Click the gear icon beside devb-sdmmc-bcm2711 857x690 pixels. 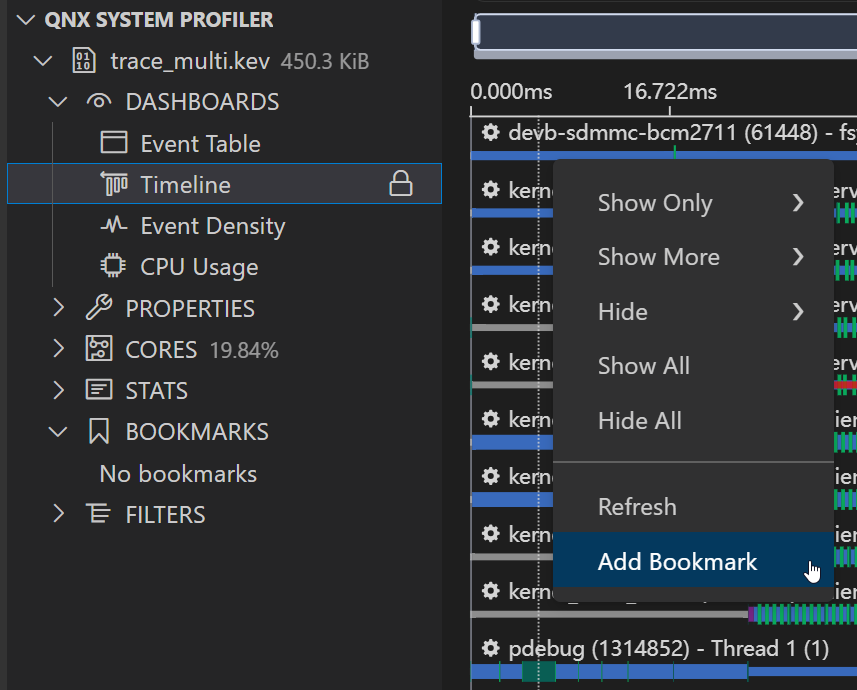490,132
